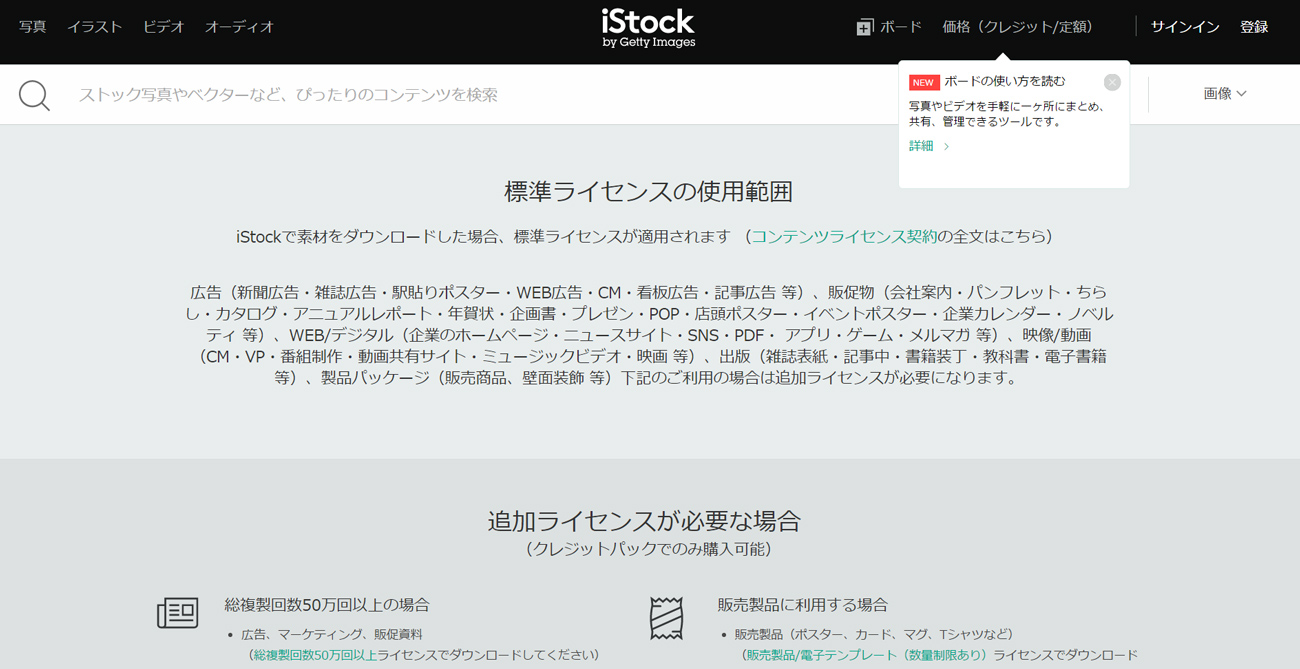Open 総複製回数50万回以上 license link
The width and height of the screenshot is (1300, 669).
click(x=315, y=655)
